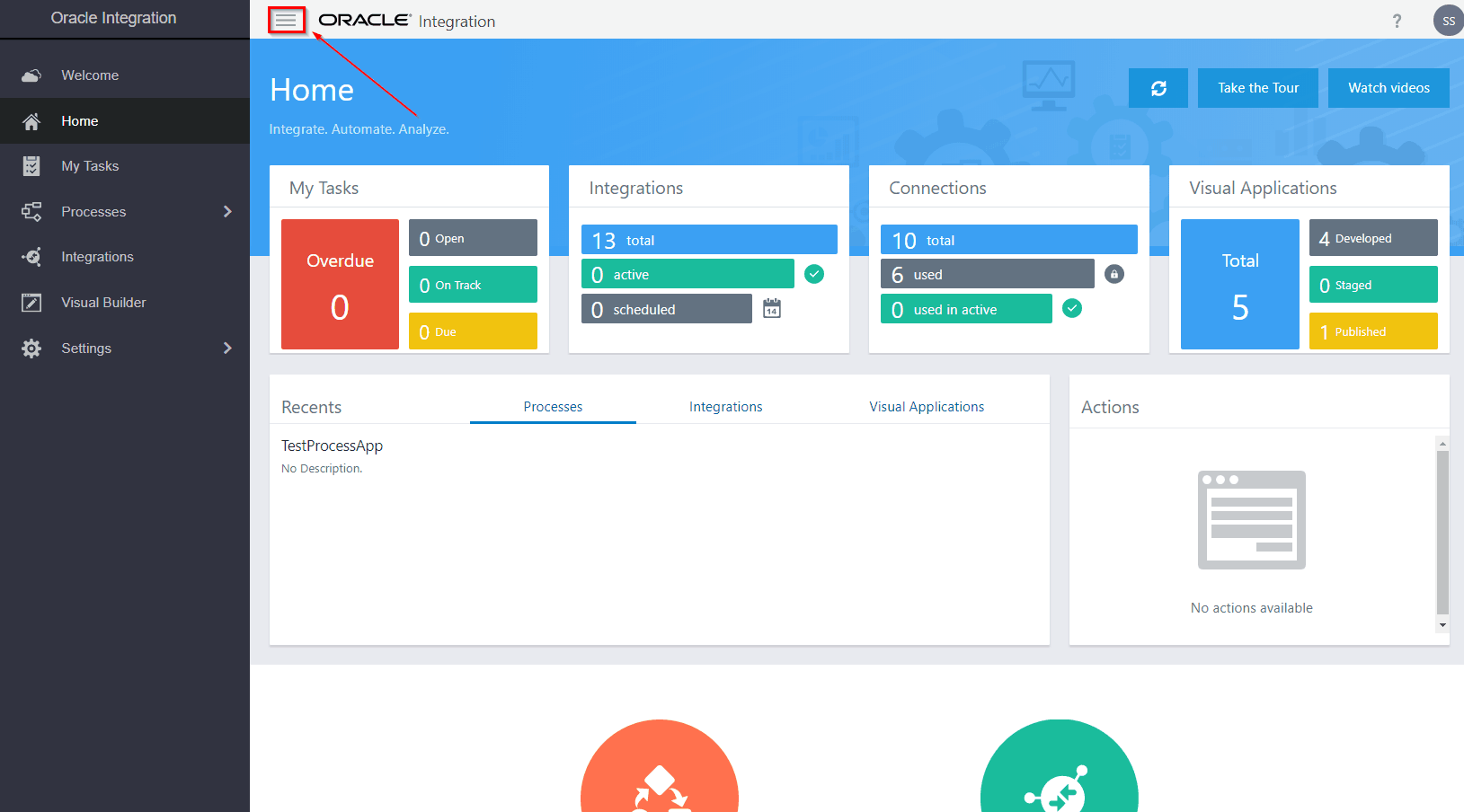Open Visual Builder in the sidebar

tap(125, 303)
